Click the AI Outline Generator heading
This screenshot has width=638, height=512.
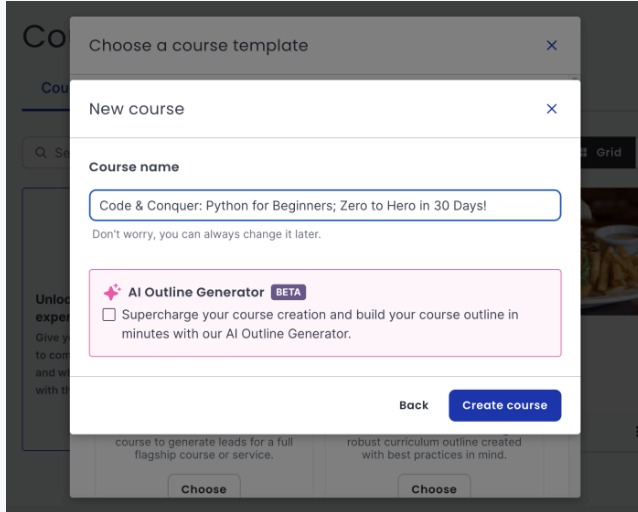click(196, 292)
